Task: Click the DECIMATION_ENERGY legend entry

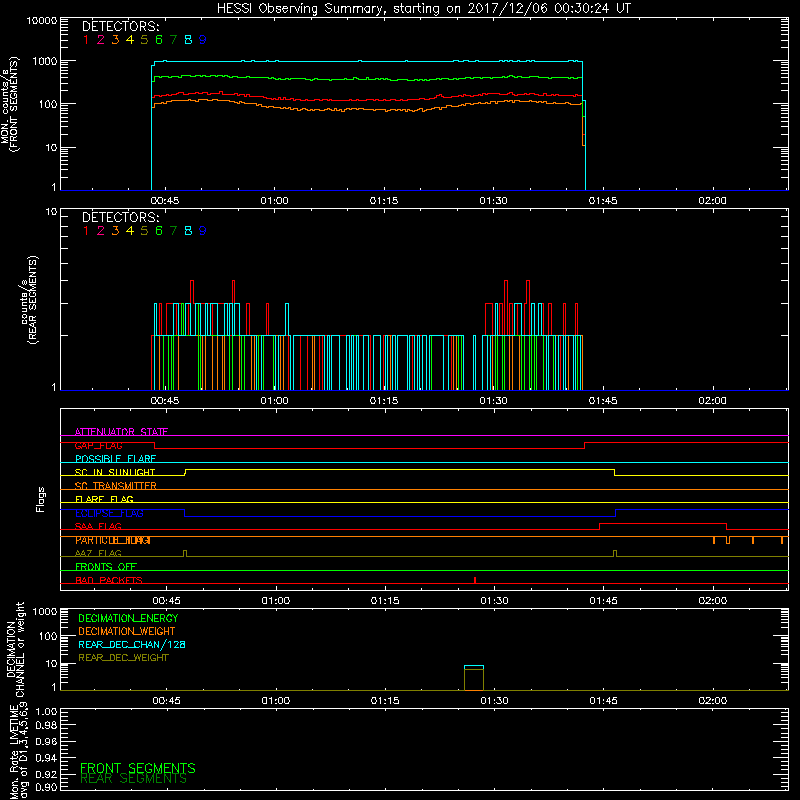Action: pyautogui.click(x=129, y=618)
